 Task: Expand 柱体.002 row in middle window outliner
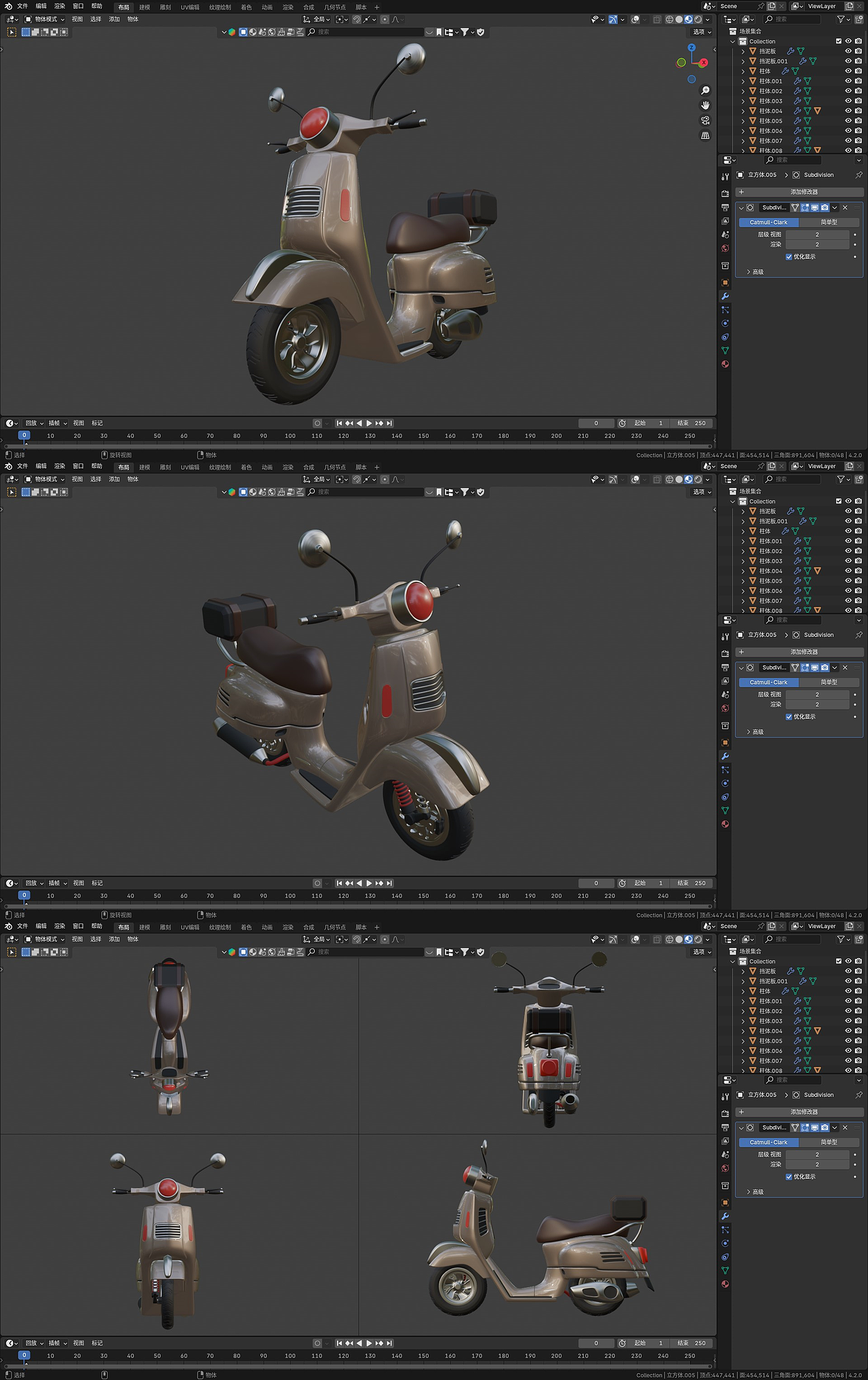pyautogui.click(x=743, y=551)
